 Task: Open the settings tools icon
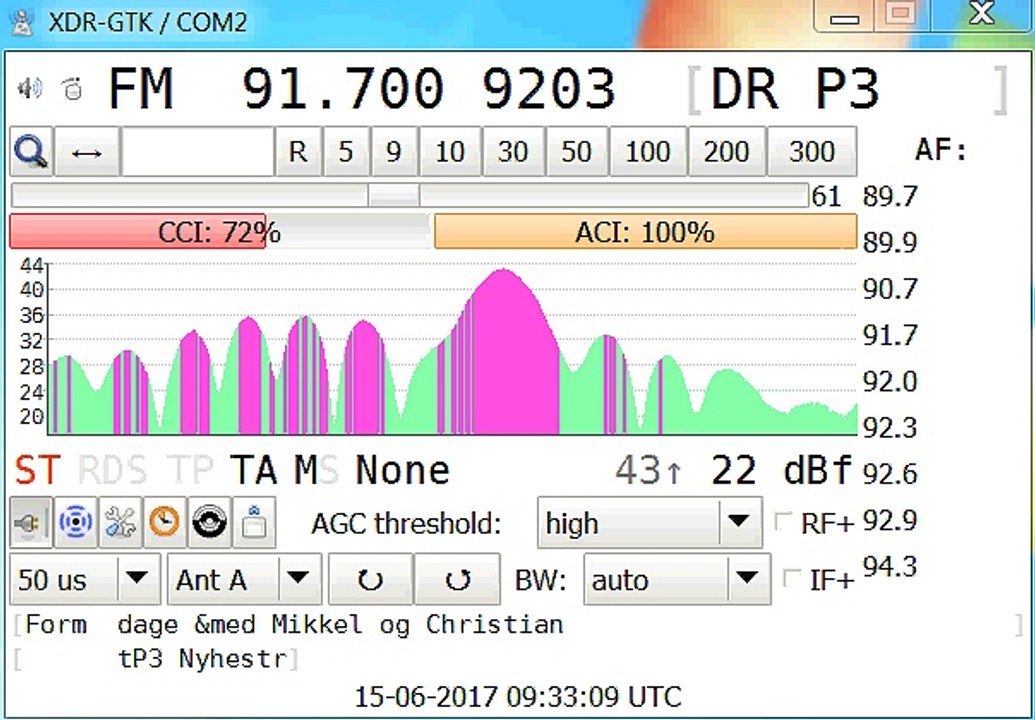click(120, 523)
